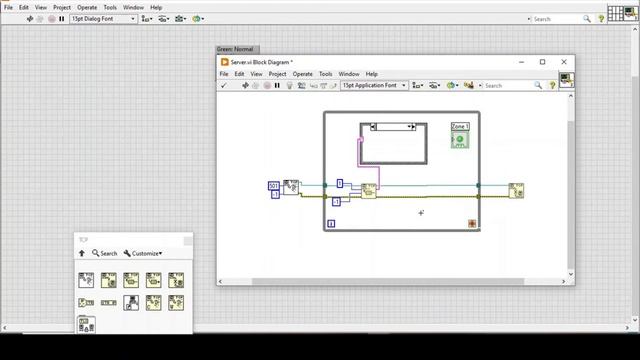Select TCP Create Listener from palette

[153, 302]
